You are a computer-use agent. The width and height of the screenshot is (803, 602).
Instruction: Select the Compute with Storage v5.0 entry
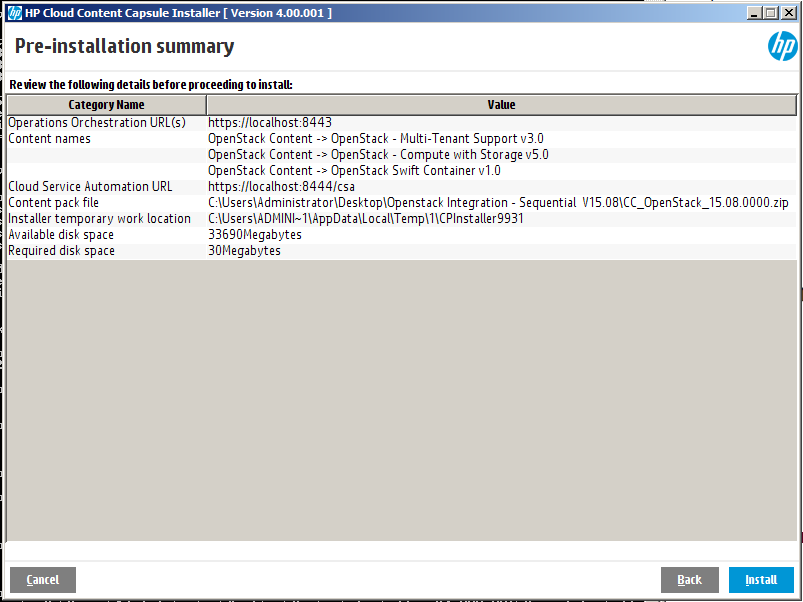coord(377,155)
